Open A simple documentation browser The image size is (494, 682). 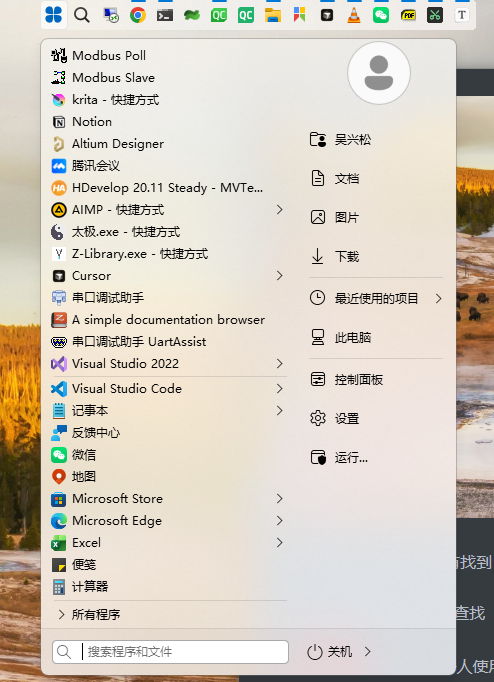click(168, 320)
